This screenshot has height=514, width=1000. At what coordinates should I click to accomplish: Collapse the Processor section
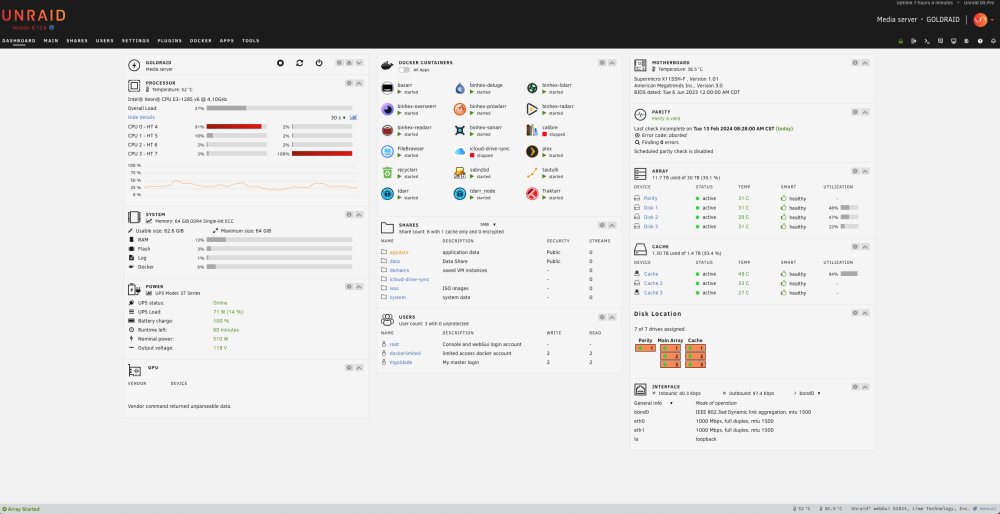coord(359,83)
